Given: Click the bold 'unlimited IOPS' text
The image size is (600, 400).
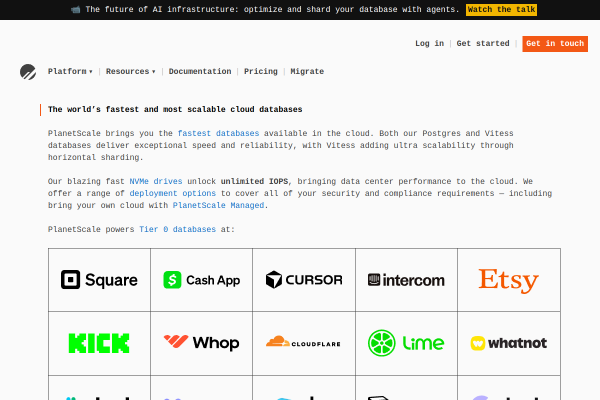Looking at the screenshot, I should pos(254,181).
